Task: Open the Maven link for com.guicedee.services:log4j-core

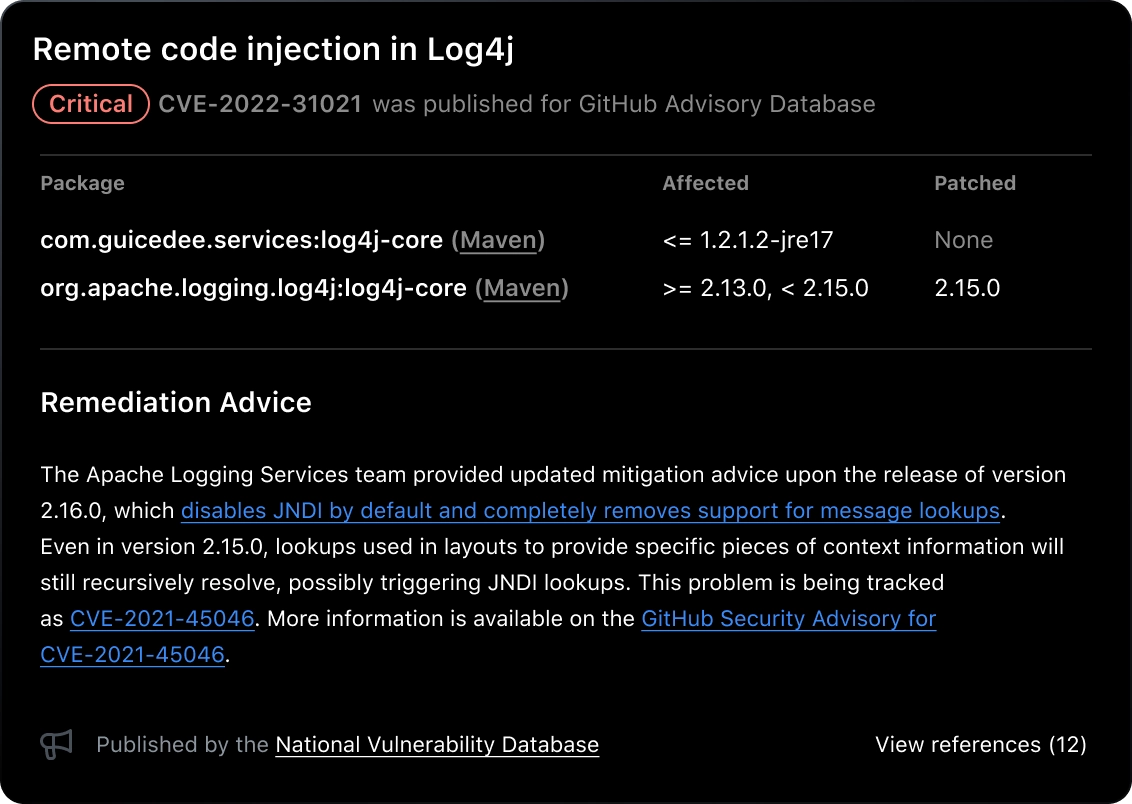Action: click(500, 240)
